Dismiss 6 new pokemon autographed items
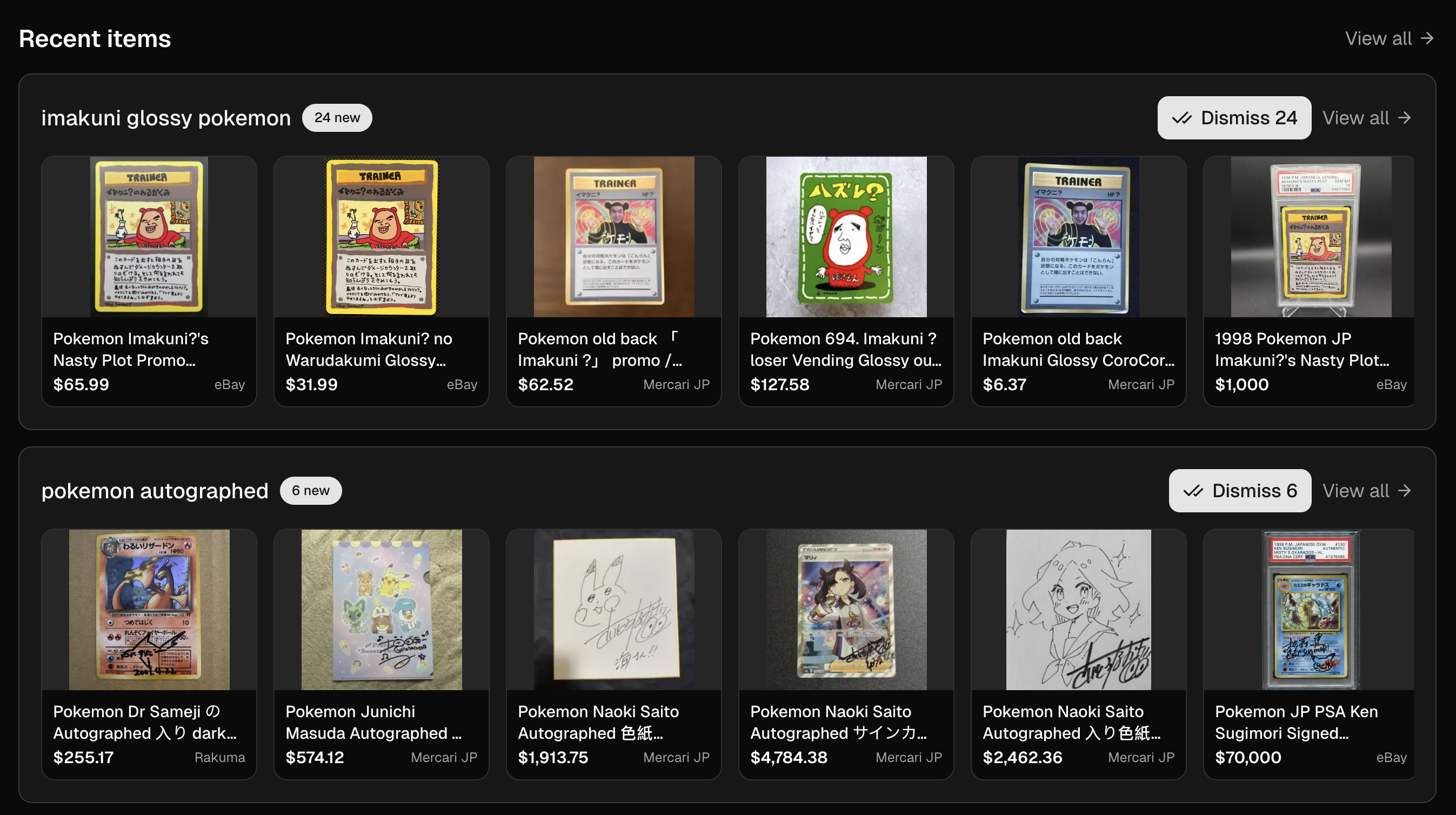 (x=1239, y=491)
